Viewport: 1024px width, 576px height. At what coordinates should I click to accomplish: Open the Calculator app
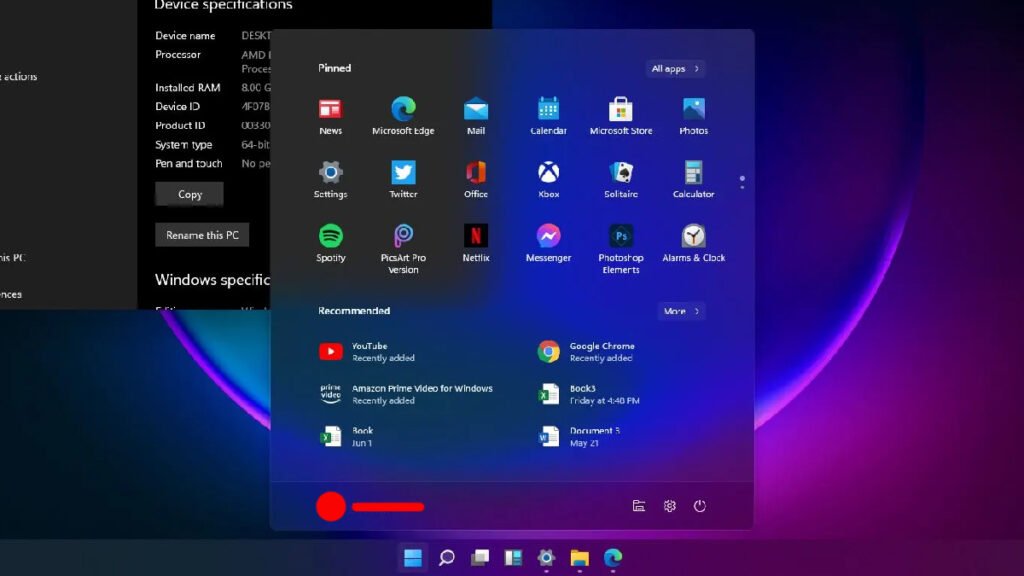click(x=693, y=175)
